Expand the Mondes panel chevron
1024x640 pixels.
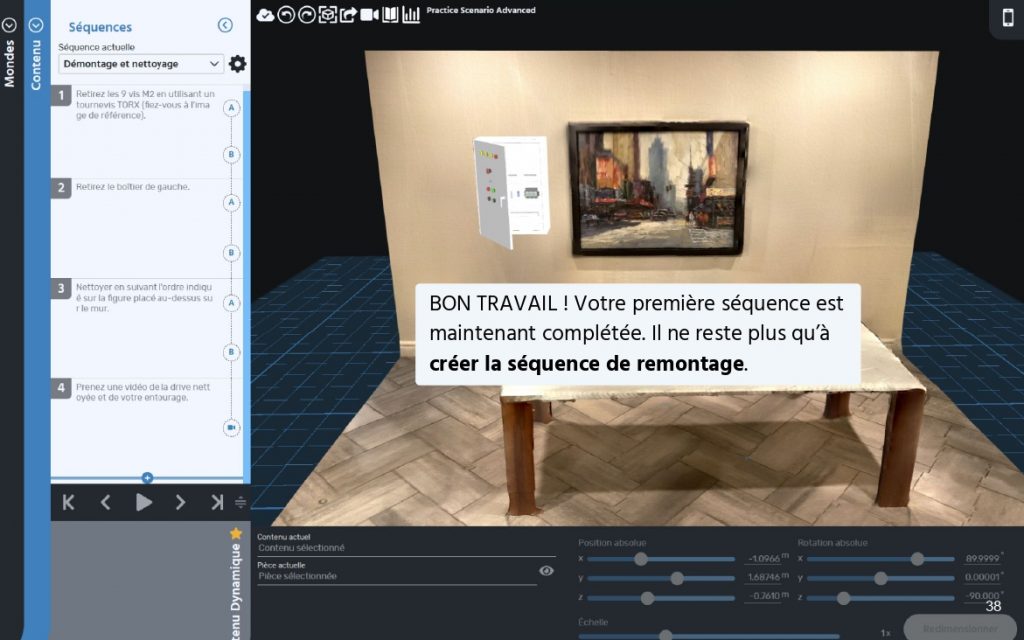(10, 26)
